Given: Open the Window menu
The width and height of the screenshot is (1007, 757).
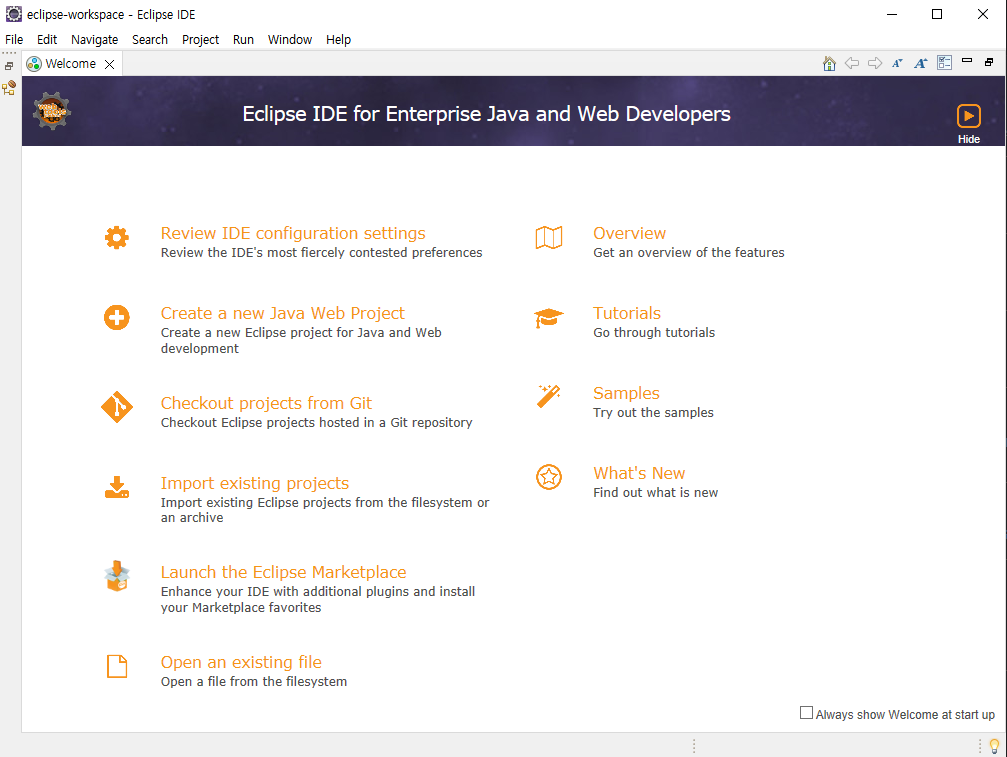Looking at the screenshot, I should (290, 40).
